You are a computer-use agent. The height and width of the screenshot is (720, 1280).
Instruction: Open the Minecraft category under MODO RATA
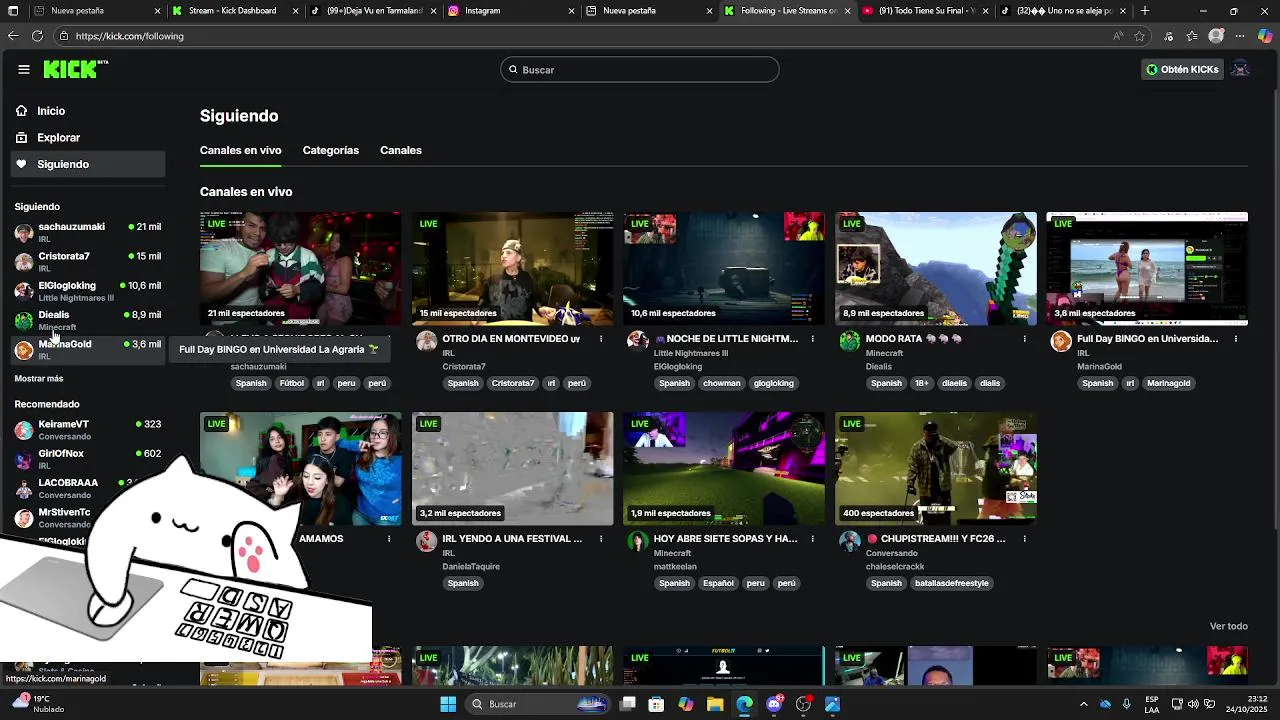click(884, 353)
